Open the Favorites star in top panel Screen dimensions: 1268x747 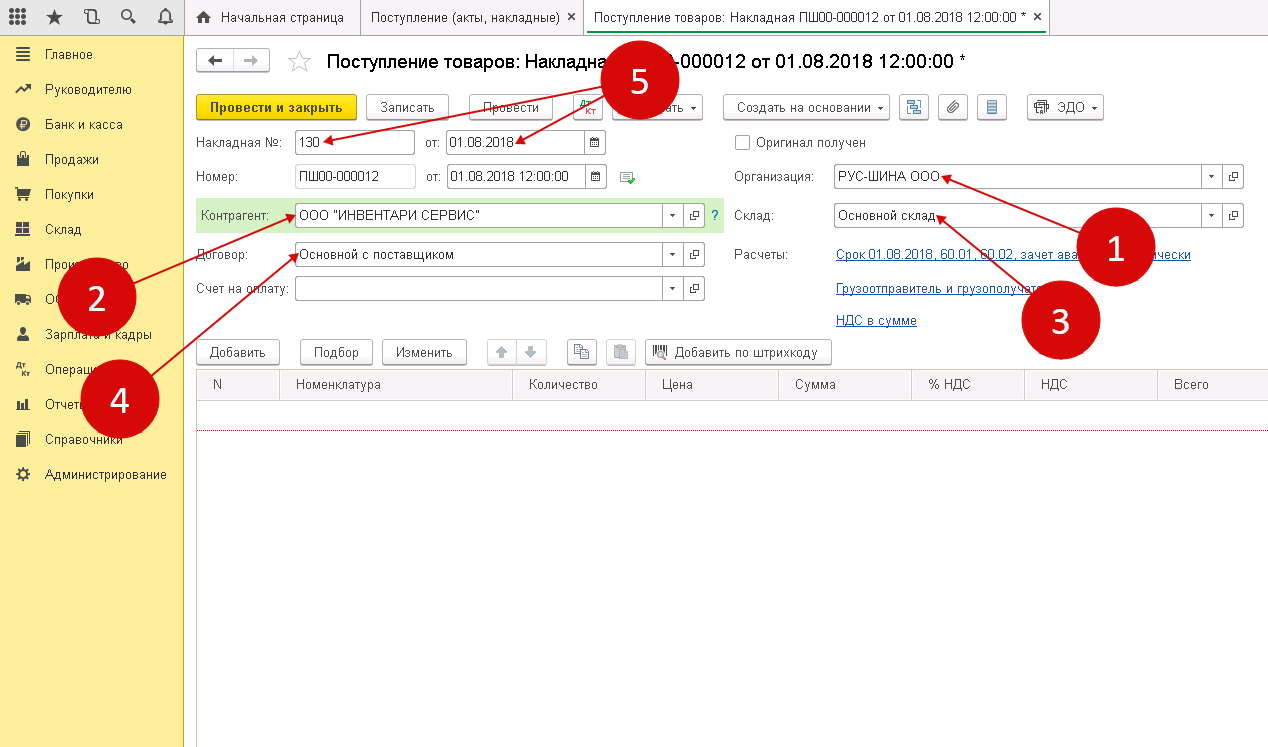tap(54, 17)
